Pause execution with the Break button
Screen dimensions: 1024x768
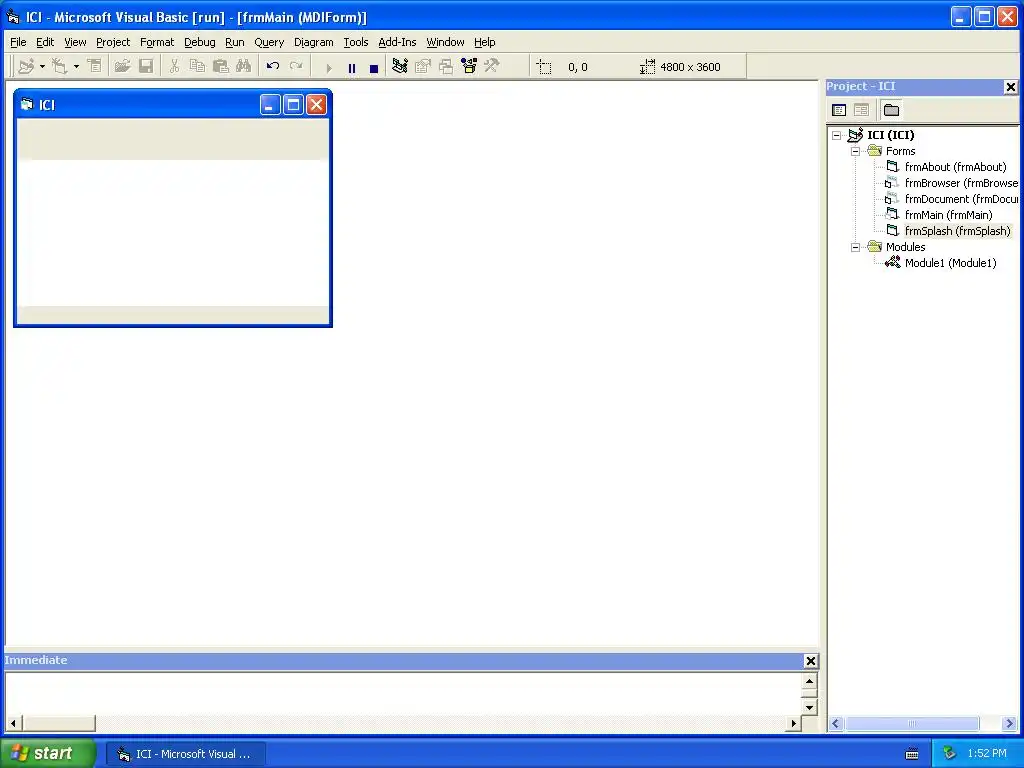pyautogui.click(x=352, y=67)
